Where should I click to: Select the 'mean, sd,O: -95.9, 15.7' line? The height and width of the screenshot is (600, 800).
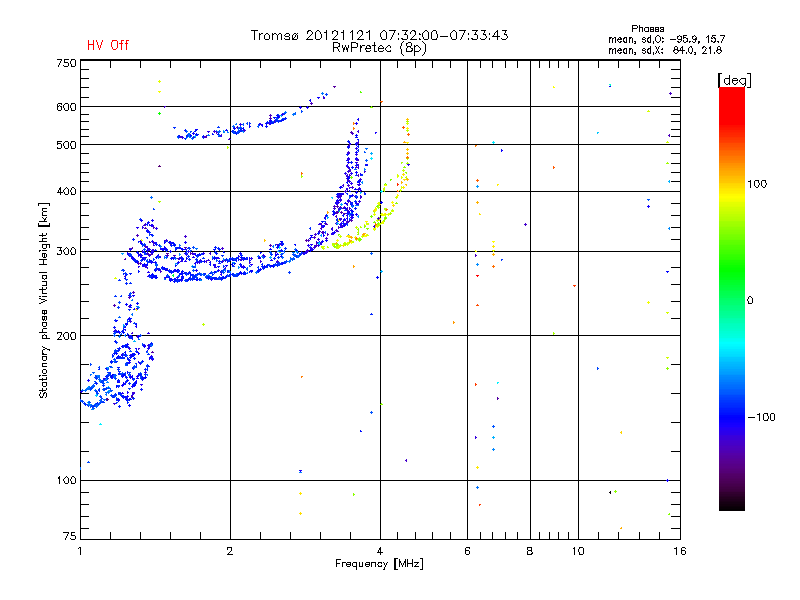[x=666, y=39]
